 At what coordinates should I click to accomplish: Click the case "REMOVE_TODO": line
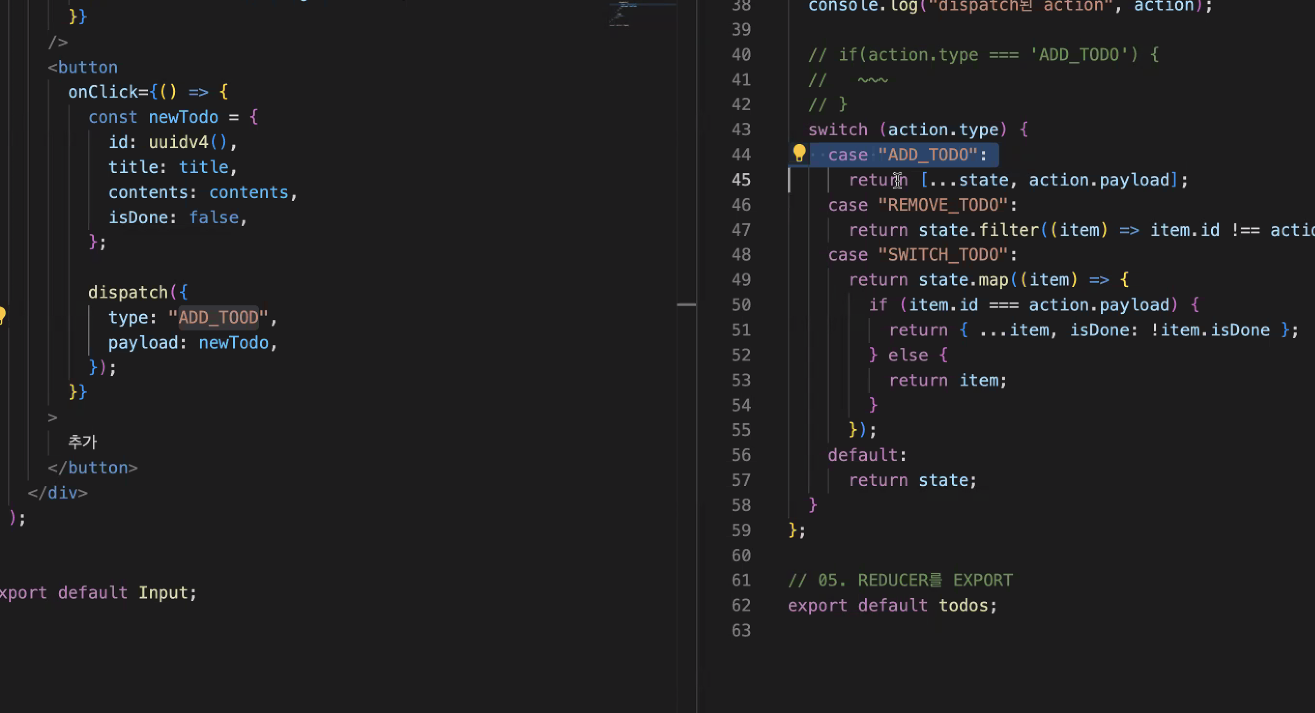923,204
